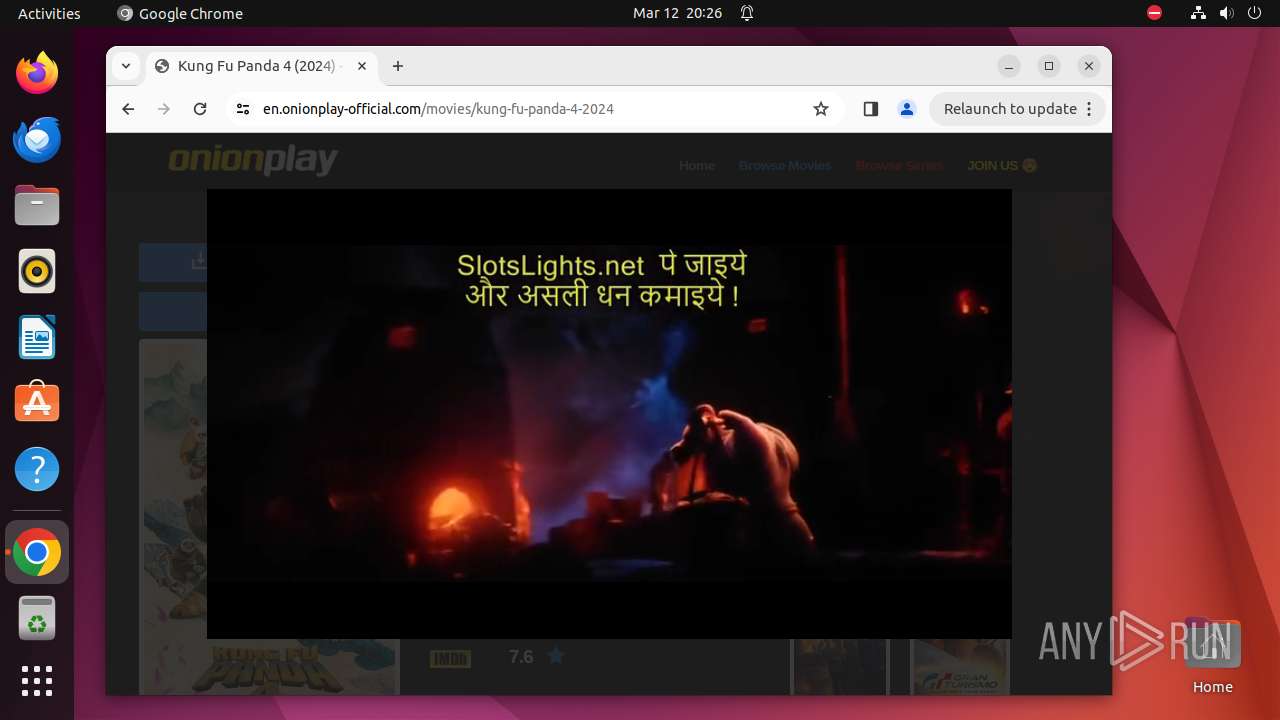Click the Activities button

49,13
